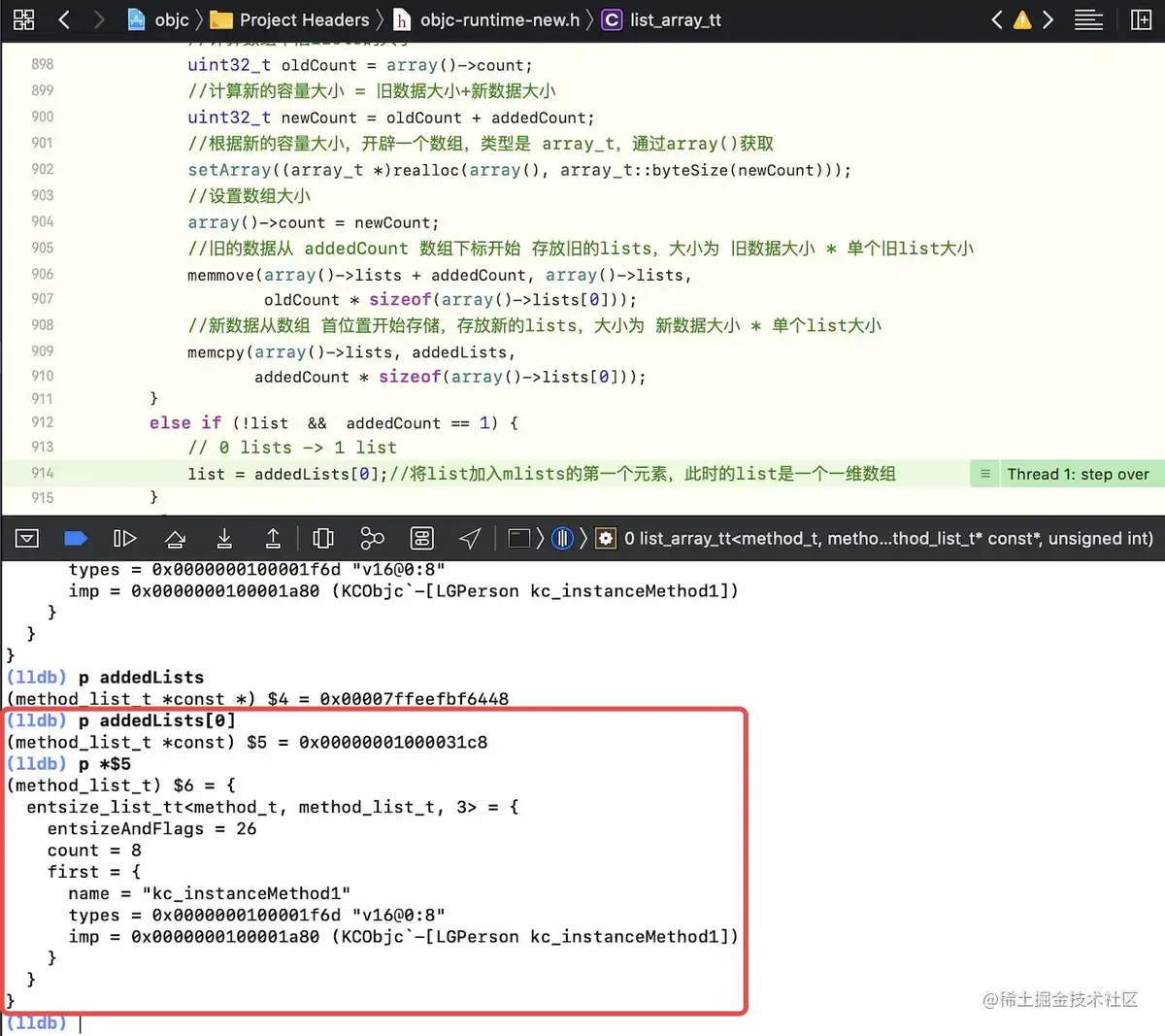Click 'else if' on line 912
Screen dimensions: 1165x1036
(x=185, y=423)
